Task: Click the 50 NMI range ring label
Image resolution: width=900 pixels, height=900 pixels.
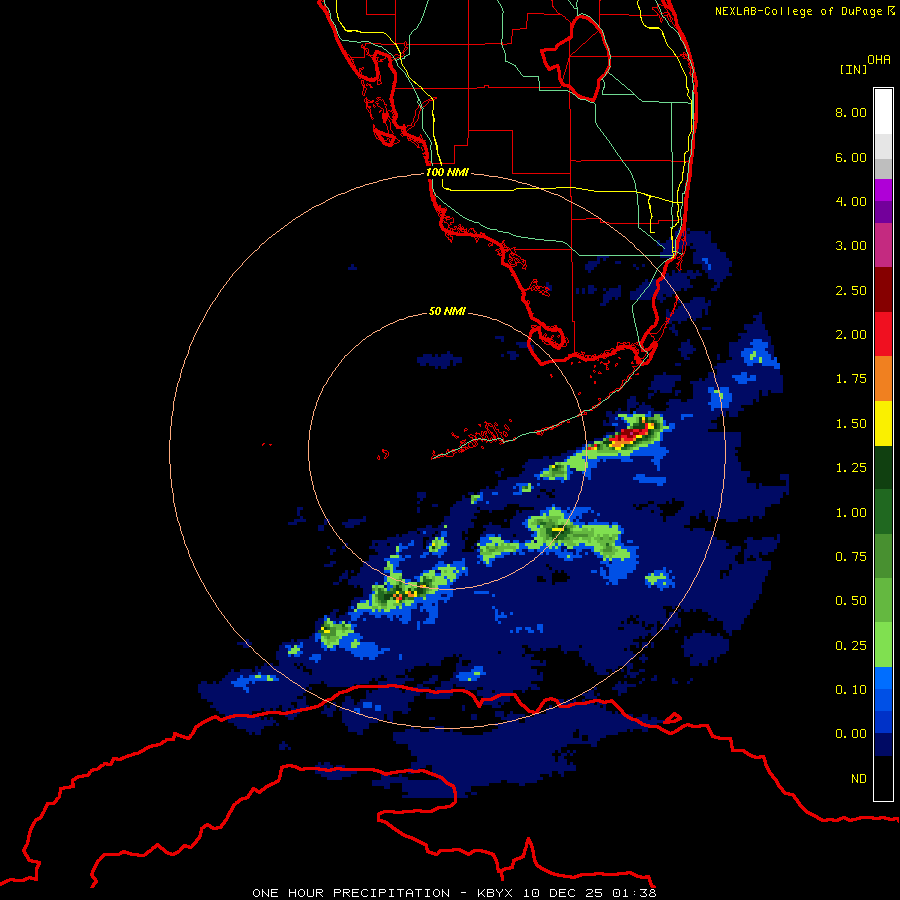Action: [x=447, y=311]
